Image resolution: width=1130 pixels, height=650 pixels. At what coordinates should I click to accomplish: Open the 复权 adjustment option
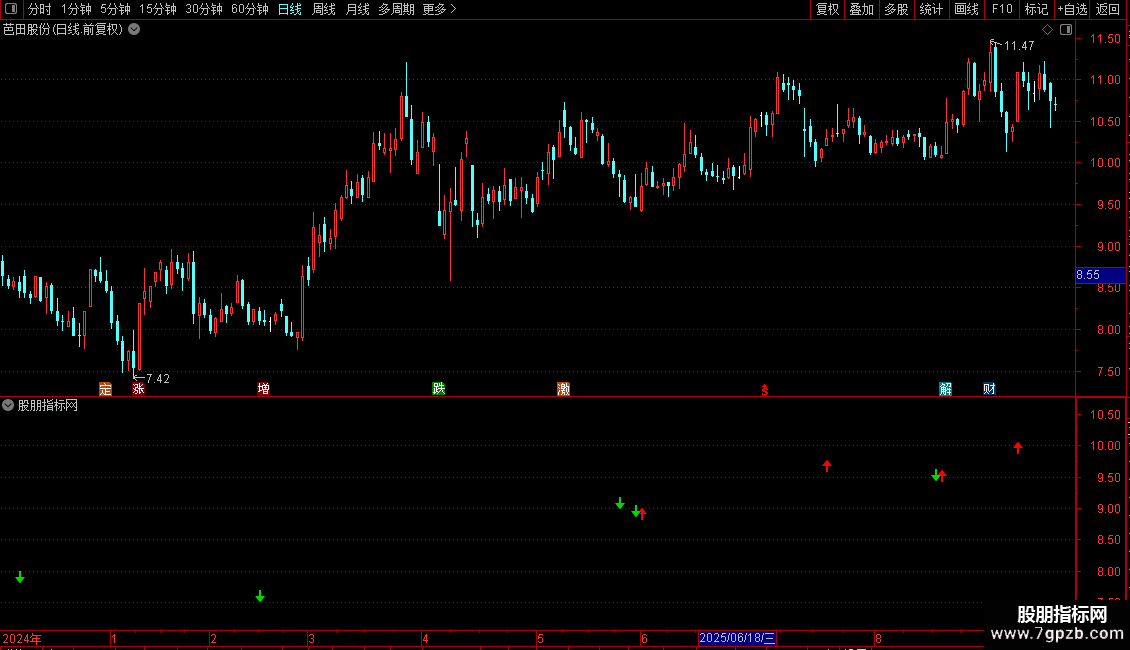pos(827,9)
